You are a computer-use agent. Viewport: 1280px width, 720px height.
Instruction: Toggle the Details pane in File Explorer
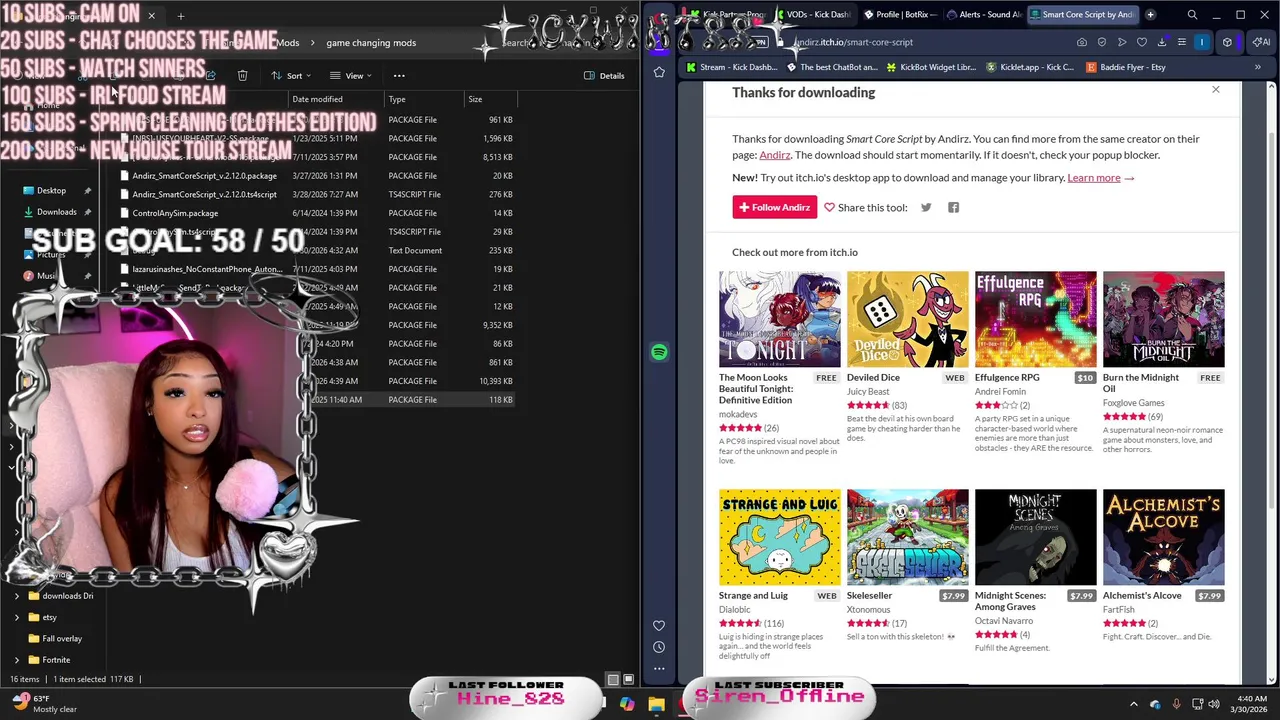click(x=605, y=75)
